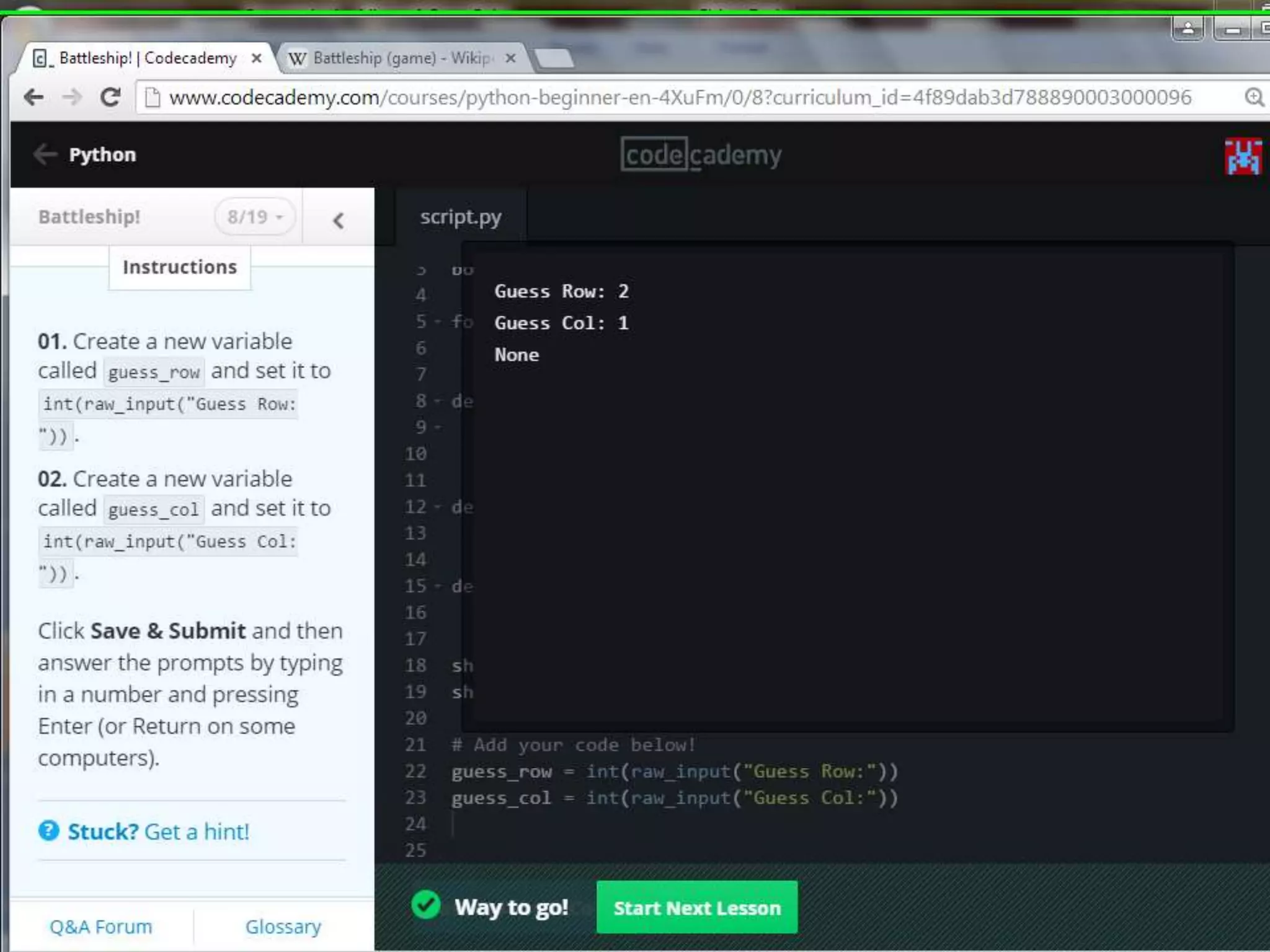Select the script.py editor tab
The width and height of the screenshot is (1270, 952).
coord(460,217)
